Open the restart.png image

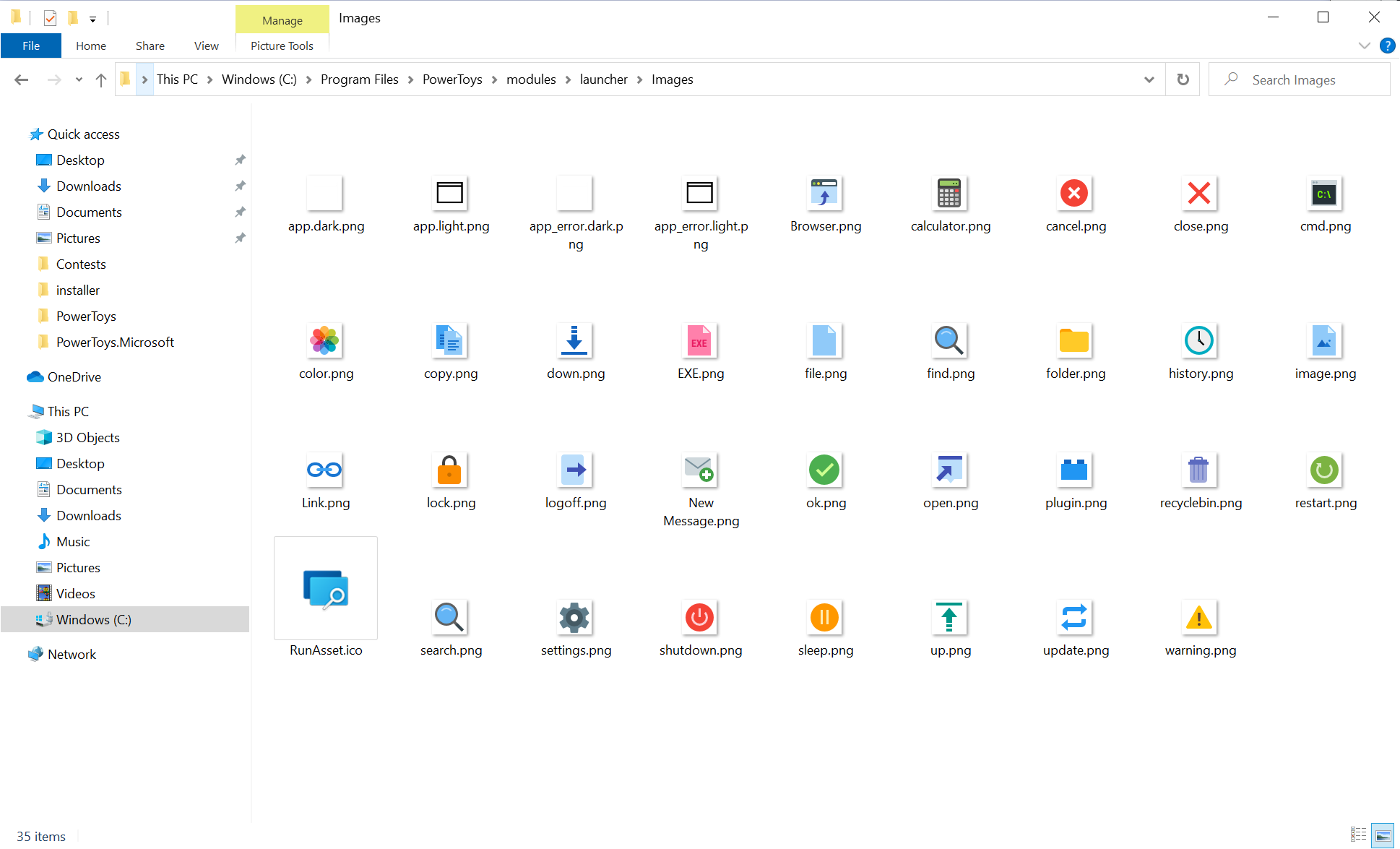(1325, 470)
